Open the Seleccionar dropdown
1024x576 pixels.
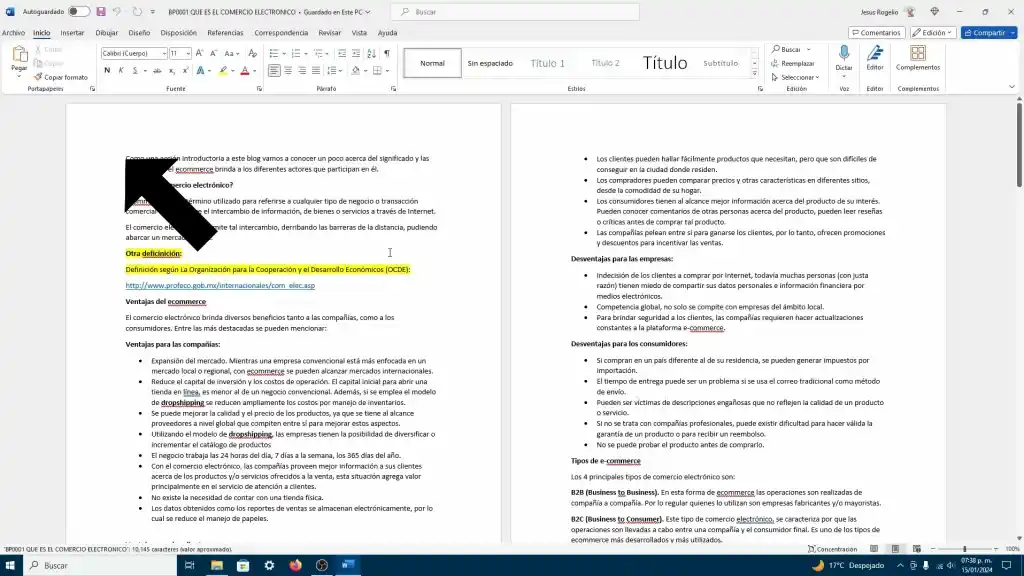pyautogui.click(x=795, y=77)
